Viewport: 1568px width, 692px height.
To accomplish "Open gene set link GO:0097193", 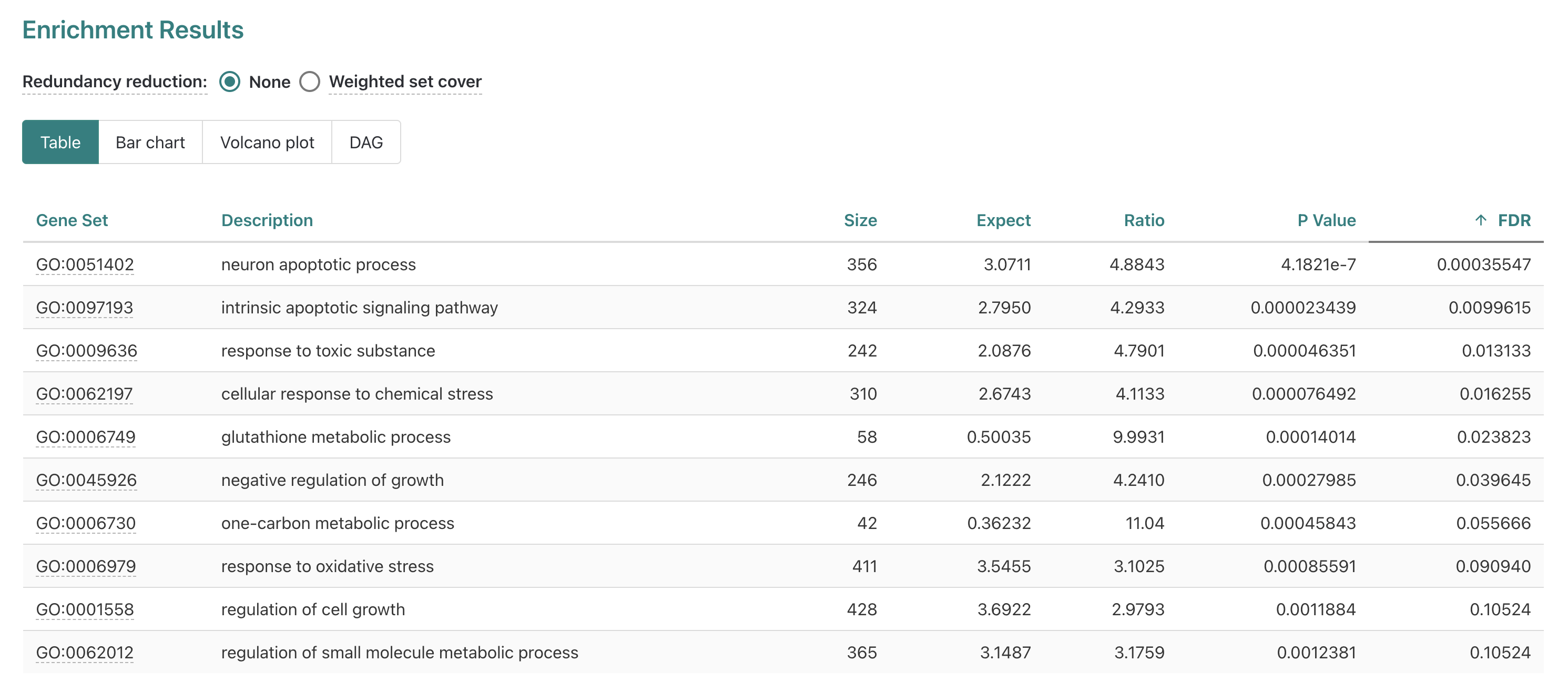I will pyautogui.click(x=85, y=308).
